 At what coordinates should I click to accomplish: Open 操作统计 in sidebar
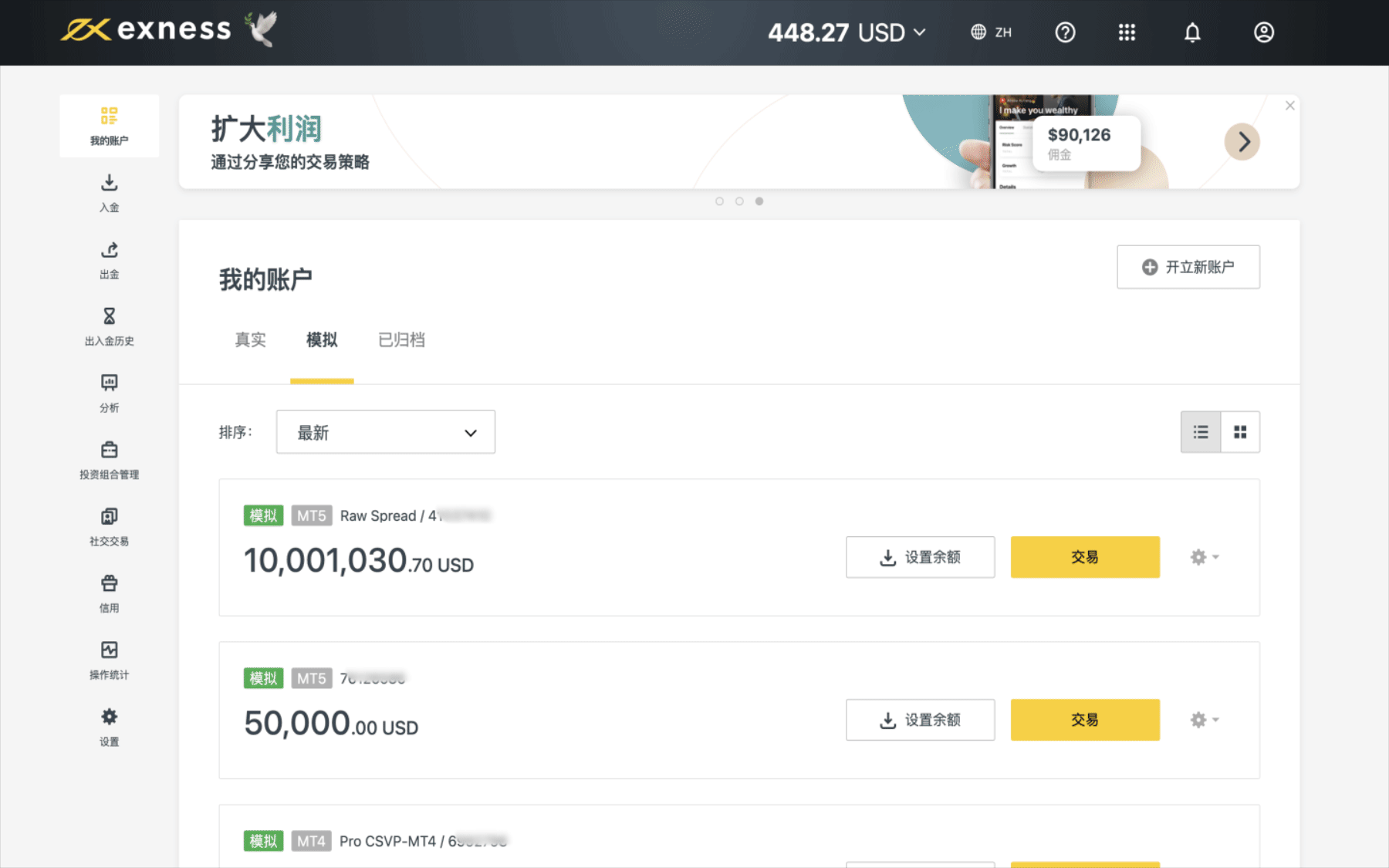pyautogui.click(x=110, y=661)
